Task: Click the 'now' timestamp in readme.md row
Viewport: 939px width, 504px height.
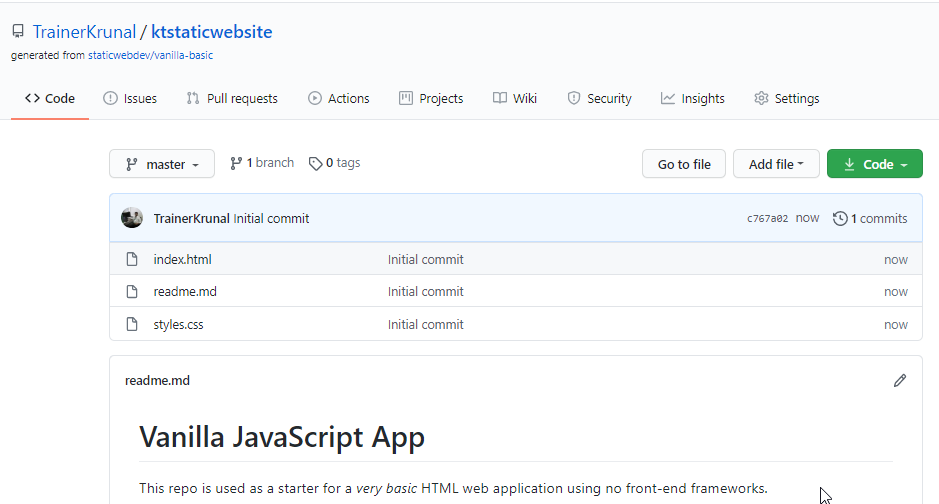Action: 896,292
